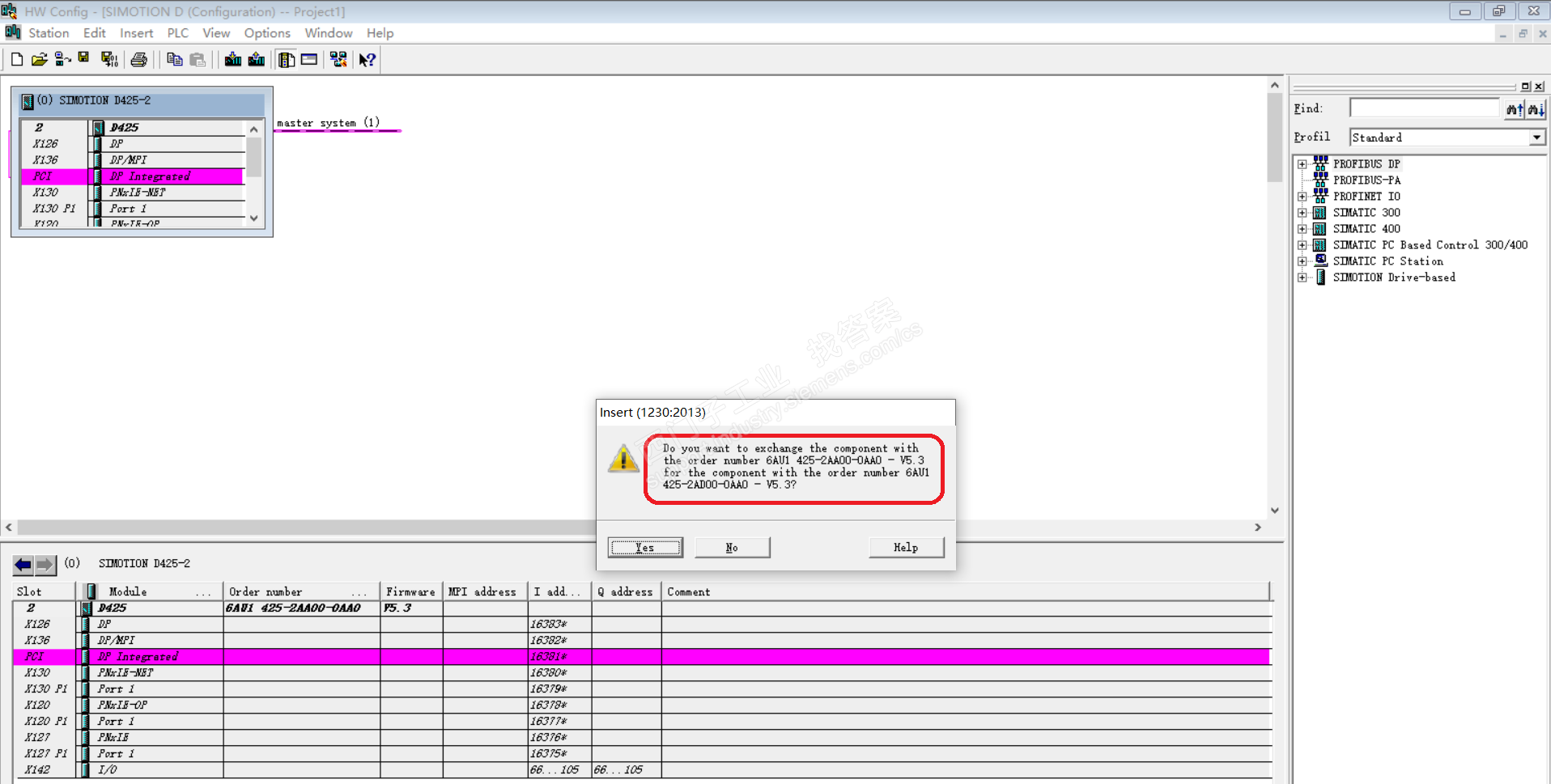
Task: Click the Open ONLINE station toolbar icon
Action: coord(62,59)
